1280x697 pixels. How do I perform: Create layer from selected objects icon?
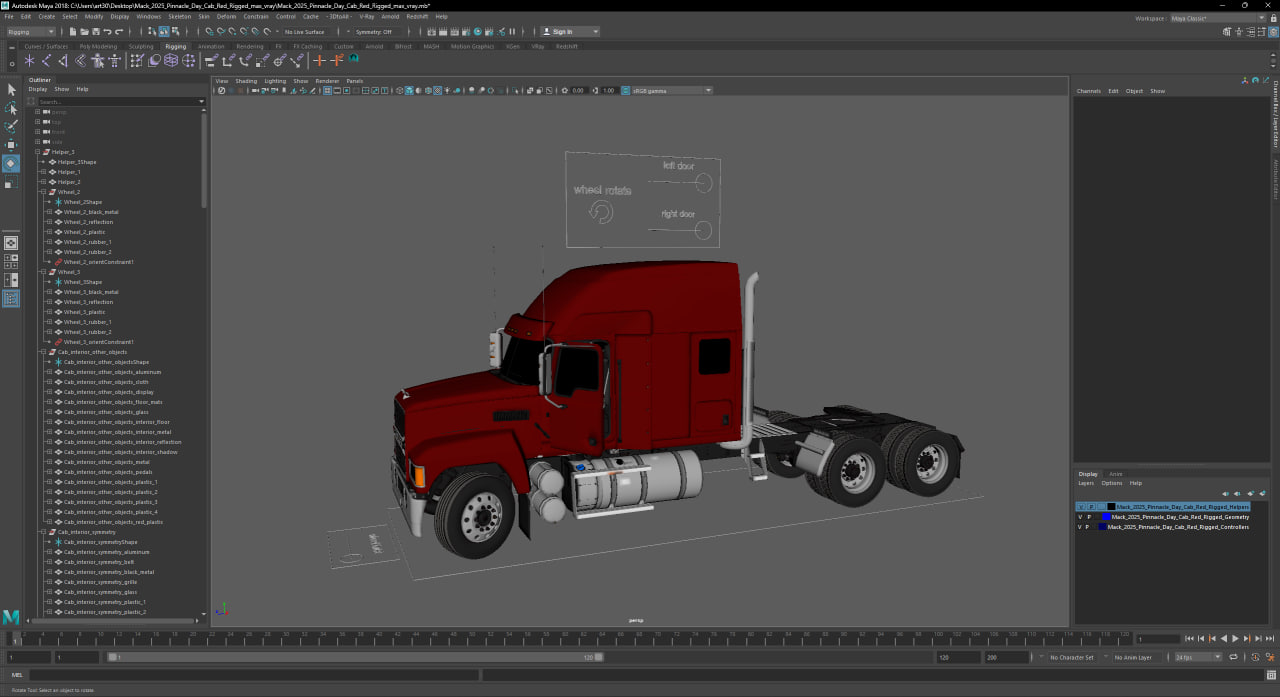pos(1262,493)
